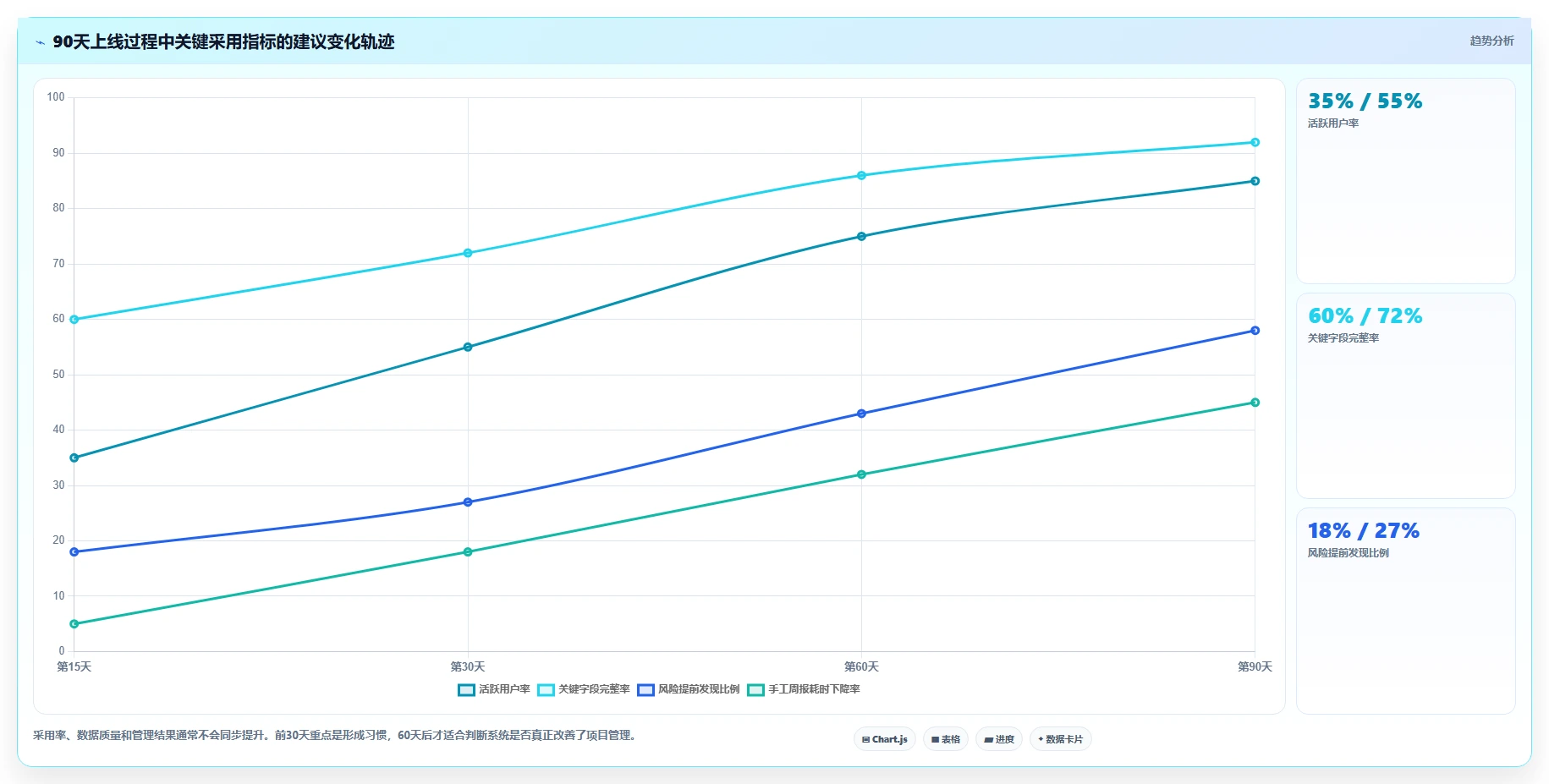Select the Chart.js pill tag
1549x784 pixels.
click(885, 739)
